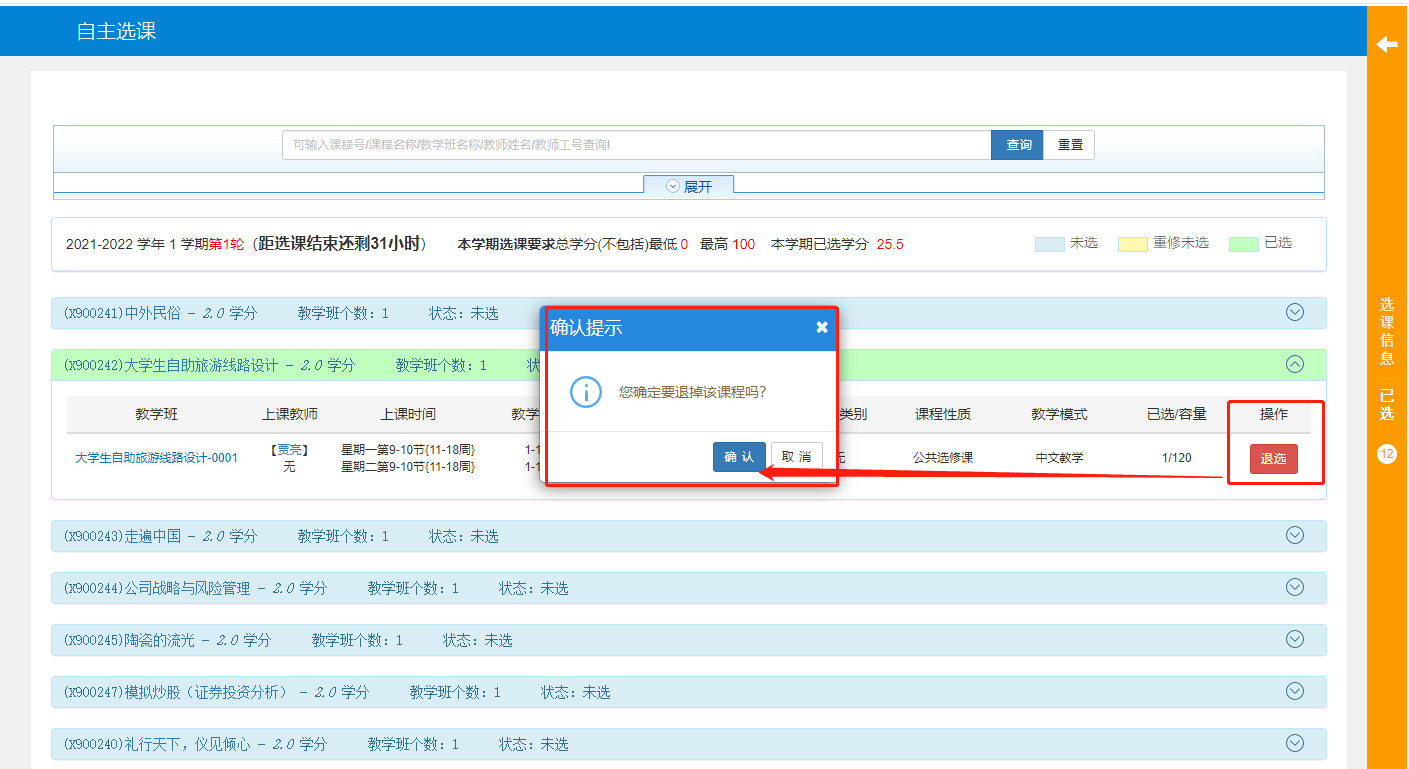Expand the 陶瓷的流光 course chevron
The height and width of the screenshot is (769, 1409).
pos(1294,639)
